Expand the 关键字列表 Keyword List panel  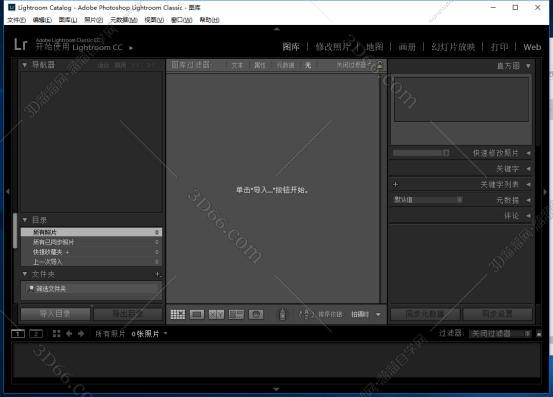click(x=528, y=184)
